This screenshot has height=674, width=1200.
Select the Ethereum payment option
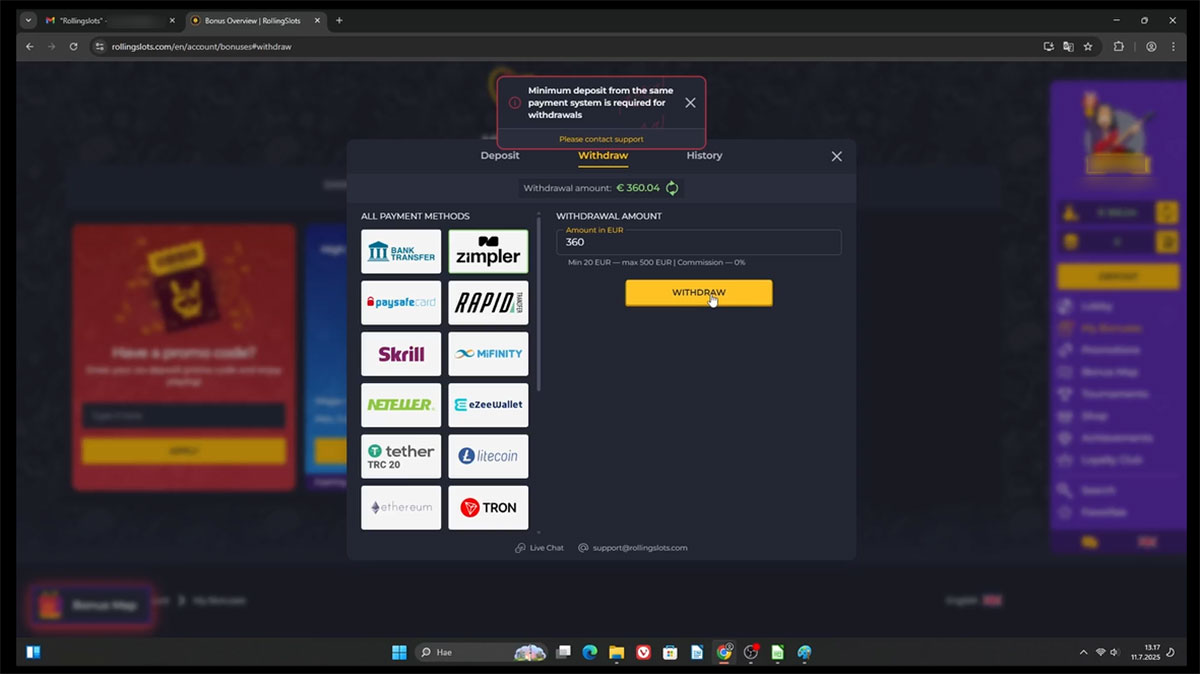tap(401, 507)
